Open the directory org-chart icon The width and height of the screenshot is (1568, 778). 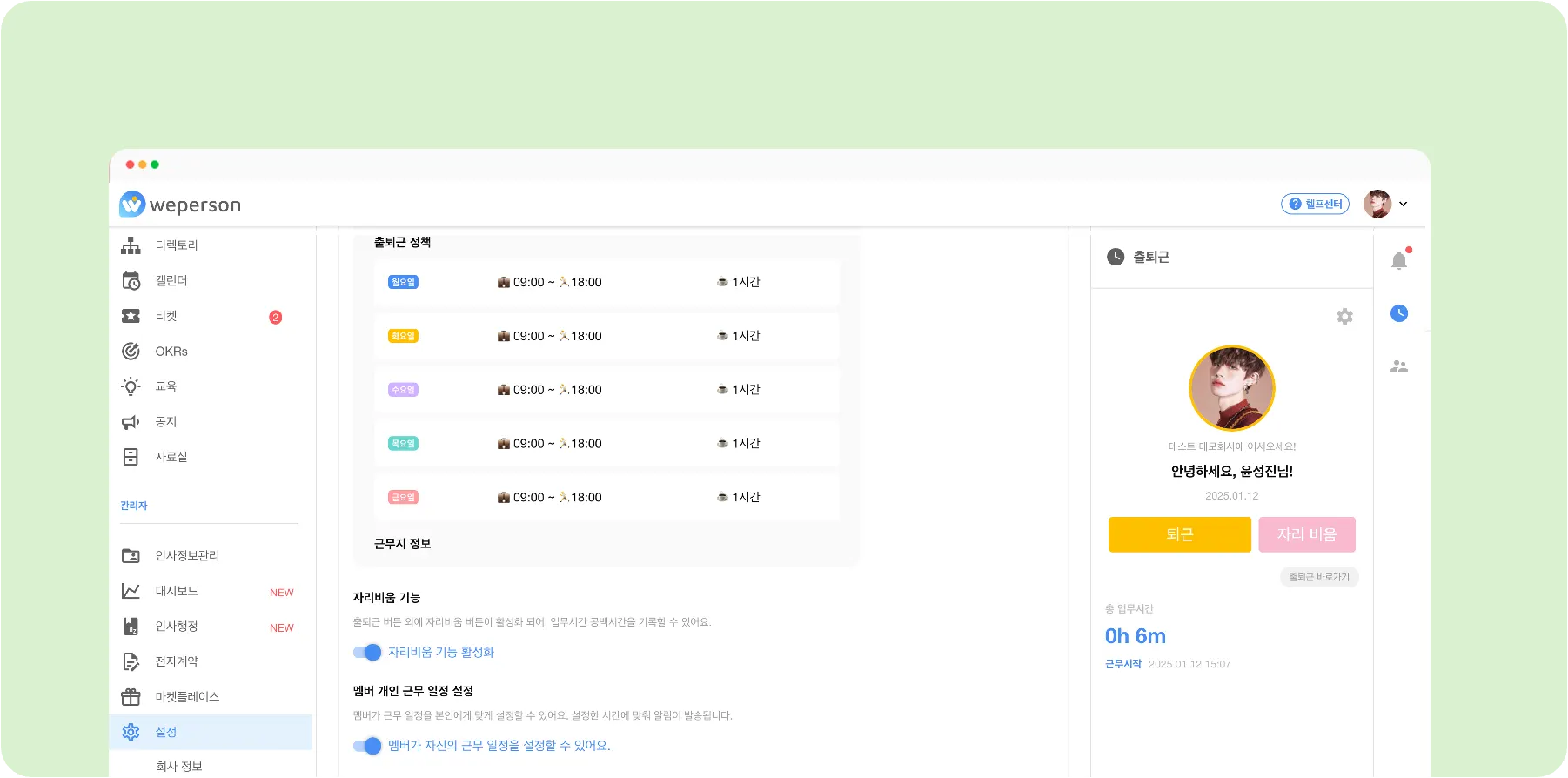click(131, 245)
